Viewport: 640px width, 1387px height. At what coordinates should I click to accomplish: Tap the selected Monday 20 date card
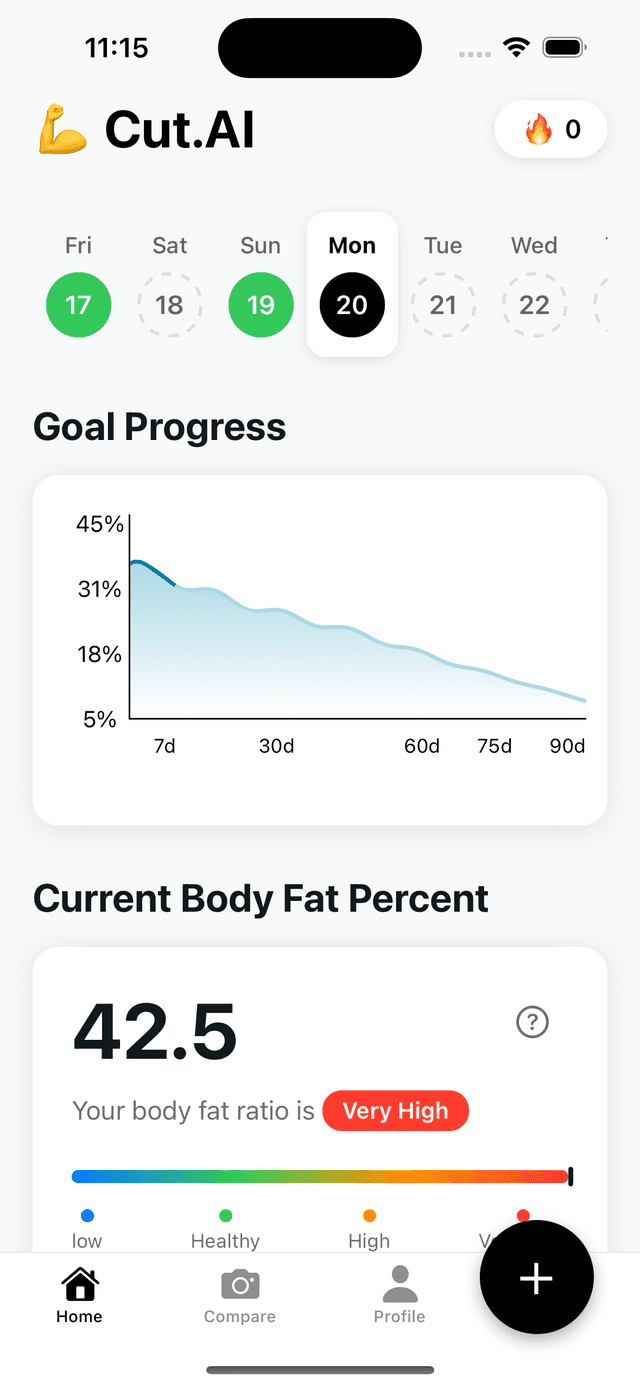(x=352, y=284)
